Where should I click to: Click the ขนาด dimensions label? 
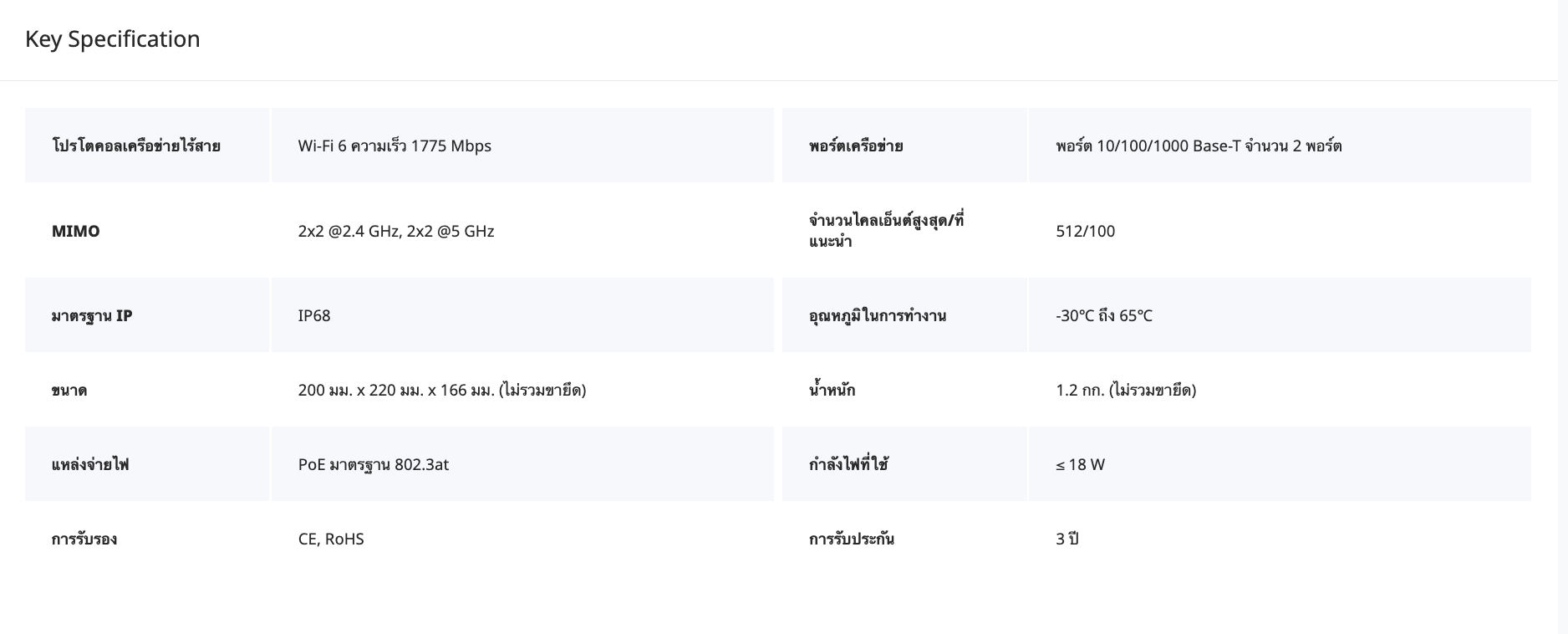69,390
